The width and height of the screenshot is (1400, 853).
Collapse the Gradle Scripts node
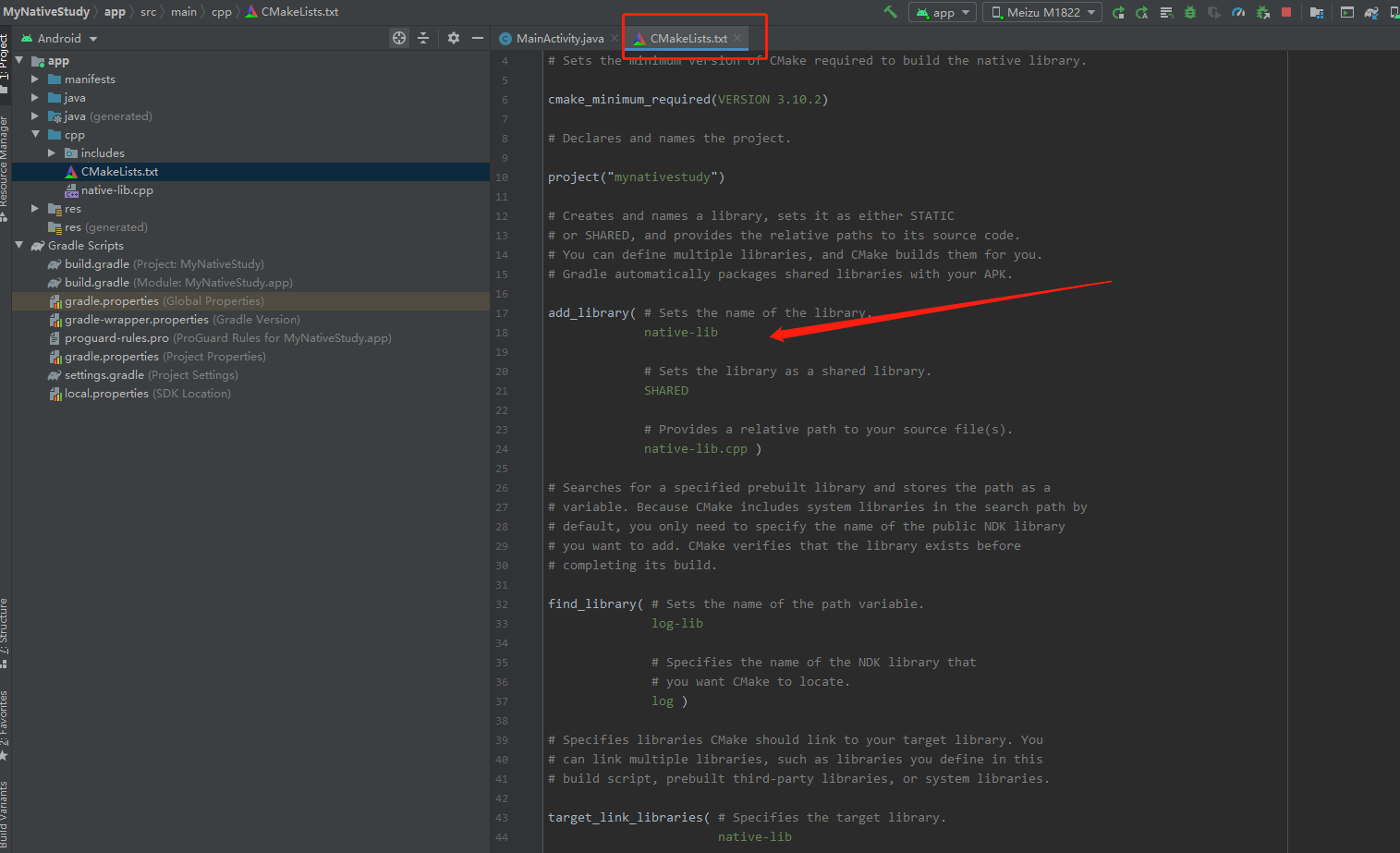click(x=19, y=245)
